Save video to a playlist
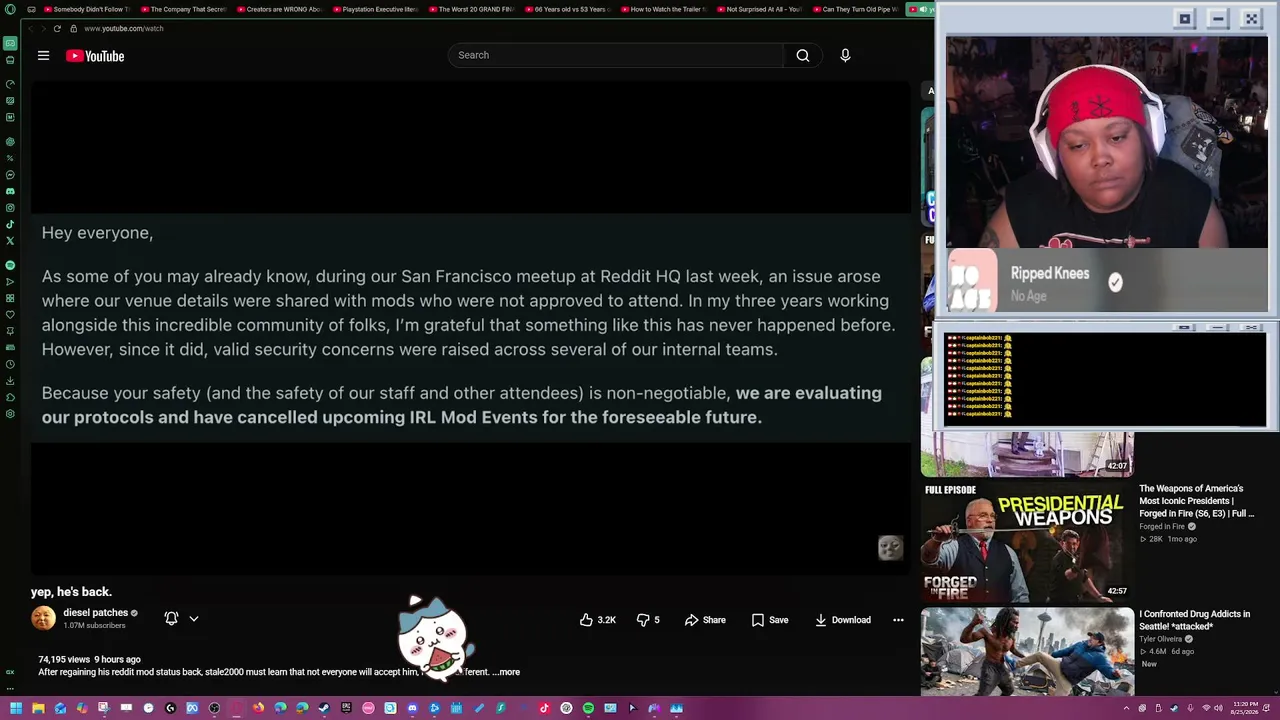This screenshot has height=720, width=1280. (x=770, y=620)
